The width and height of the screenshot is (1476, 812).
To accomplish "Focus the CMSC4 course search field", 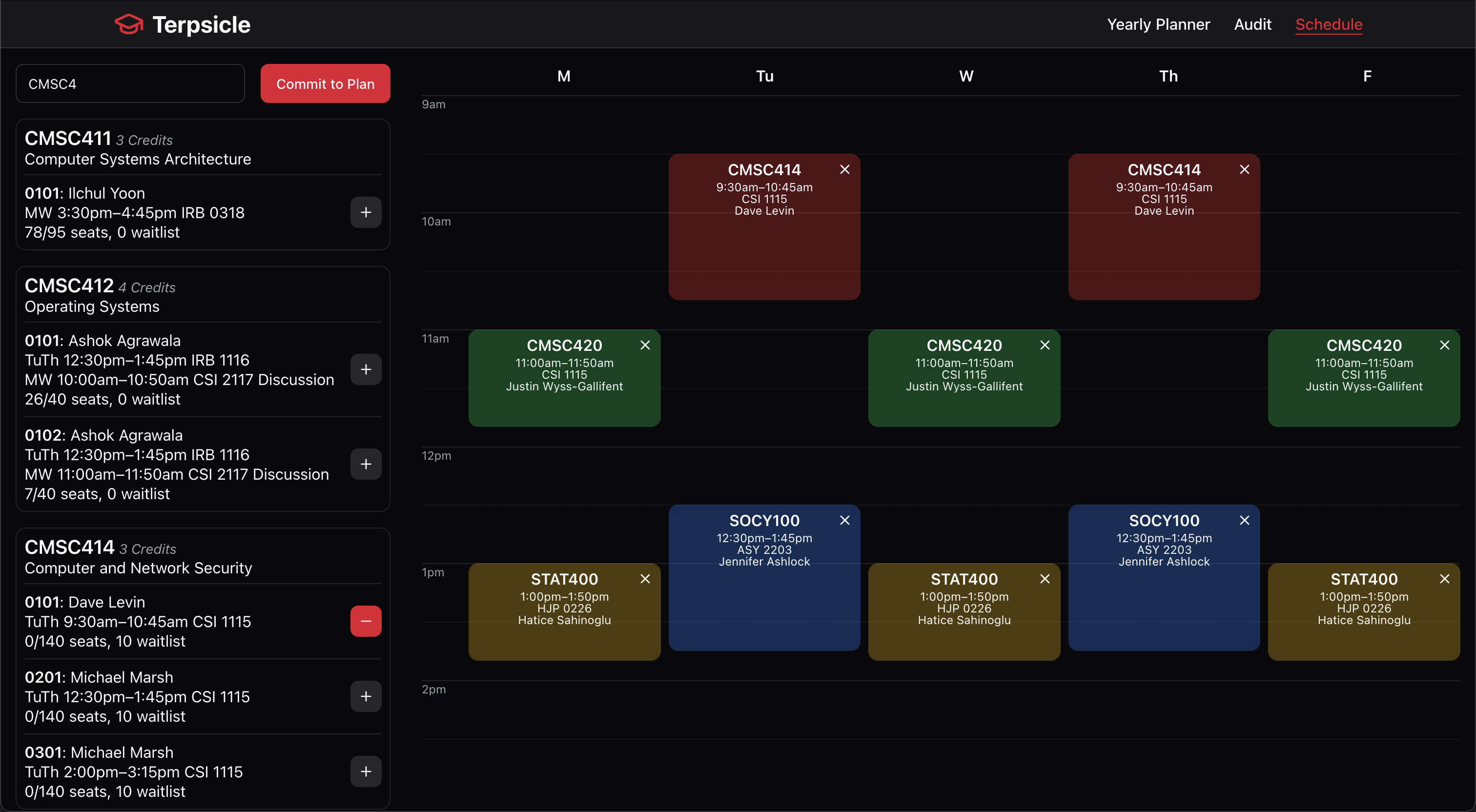I will [130, 83].
